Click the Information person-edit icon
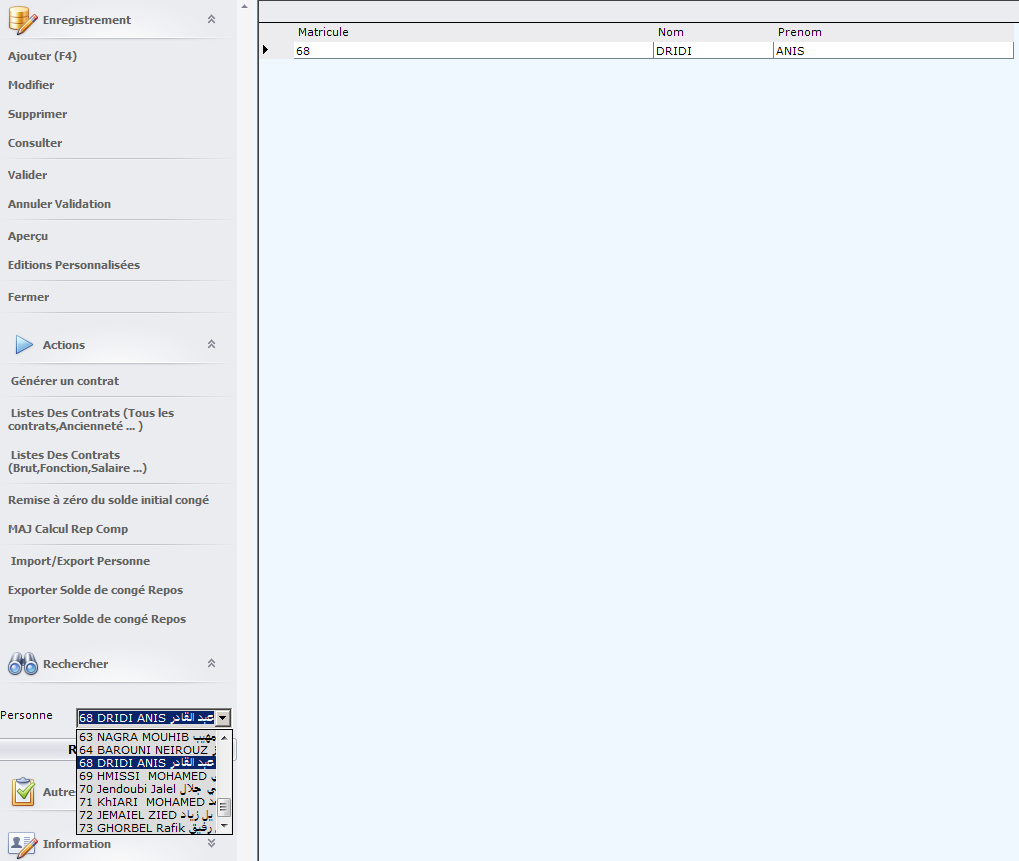The height and width of the screenshot is (861, 1019). (23, 845)
